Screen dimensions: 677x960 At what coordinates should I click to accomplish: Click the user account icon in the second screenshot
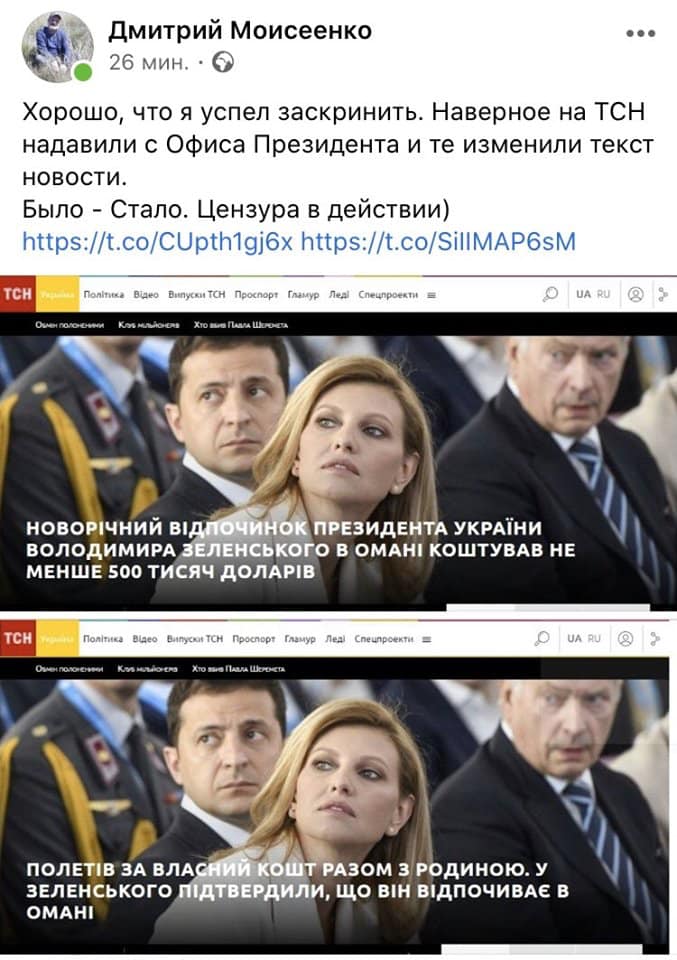tap(625, 639)
